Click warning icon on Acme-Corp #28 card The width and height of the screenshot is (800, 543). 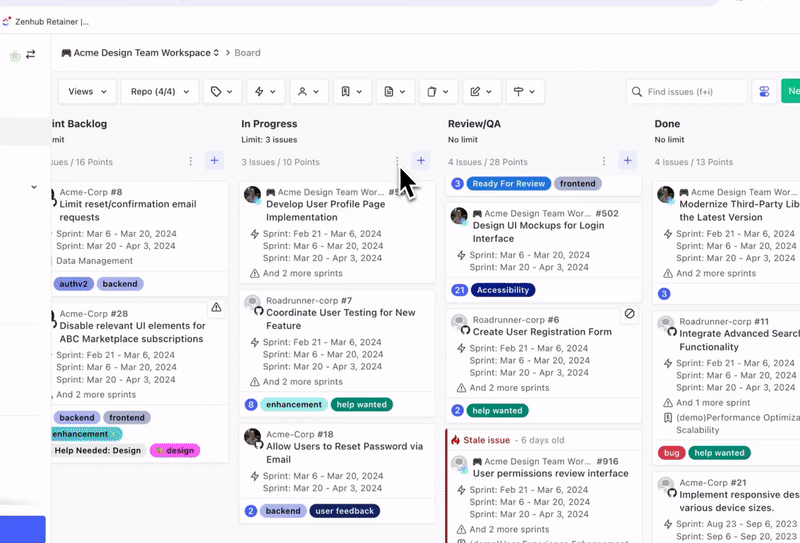216,307
